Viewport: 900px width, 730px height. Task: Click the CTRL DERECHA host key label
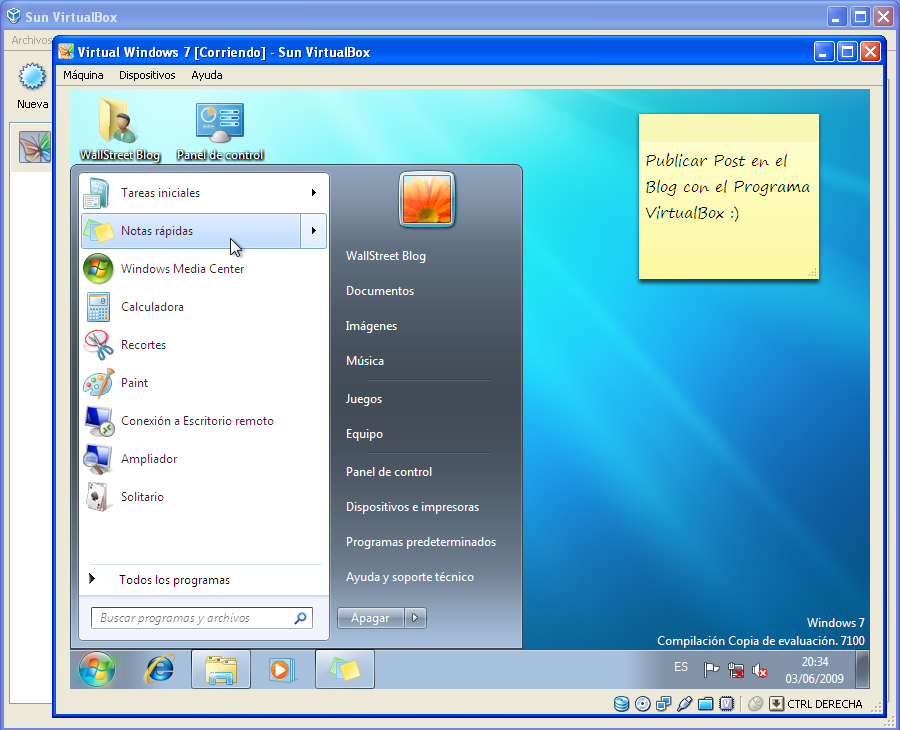(x=825, y=704)
